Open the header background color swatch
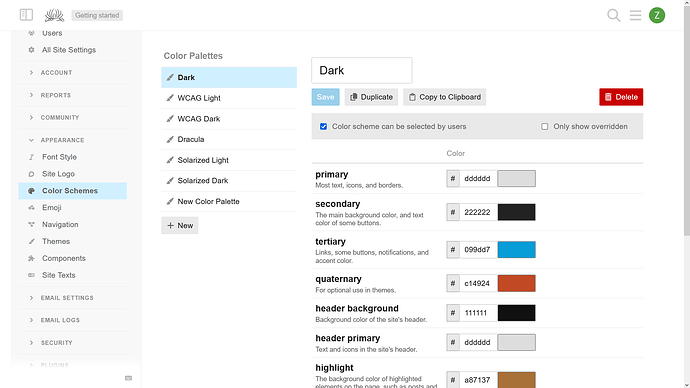The height and width of the screenshot is (388, 690). [517, 313]
